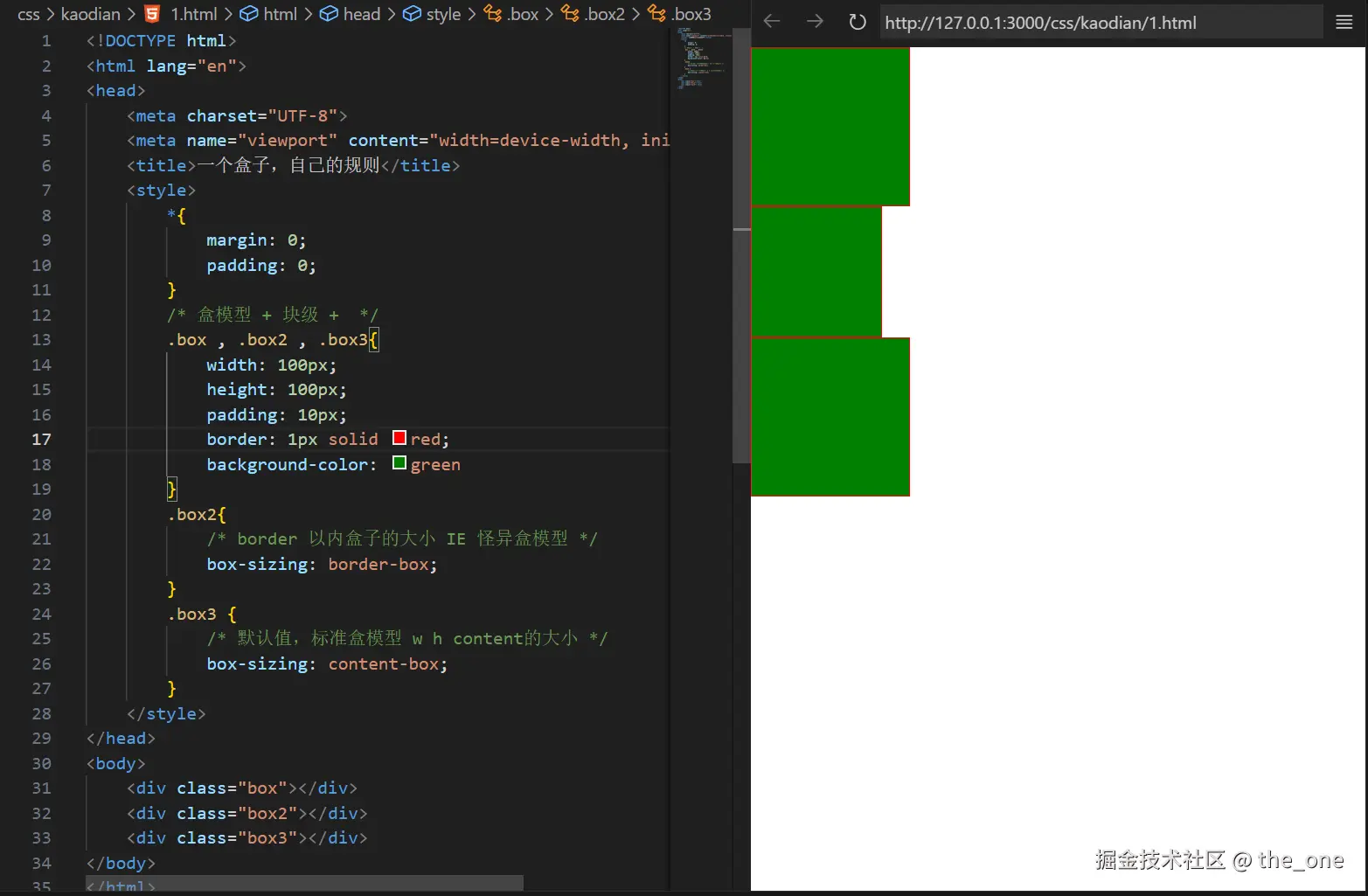The image size is (1368, 896).
Task: Reload the browser preview page
Action: coord(858,22)
